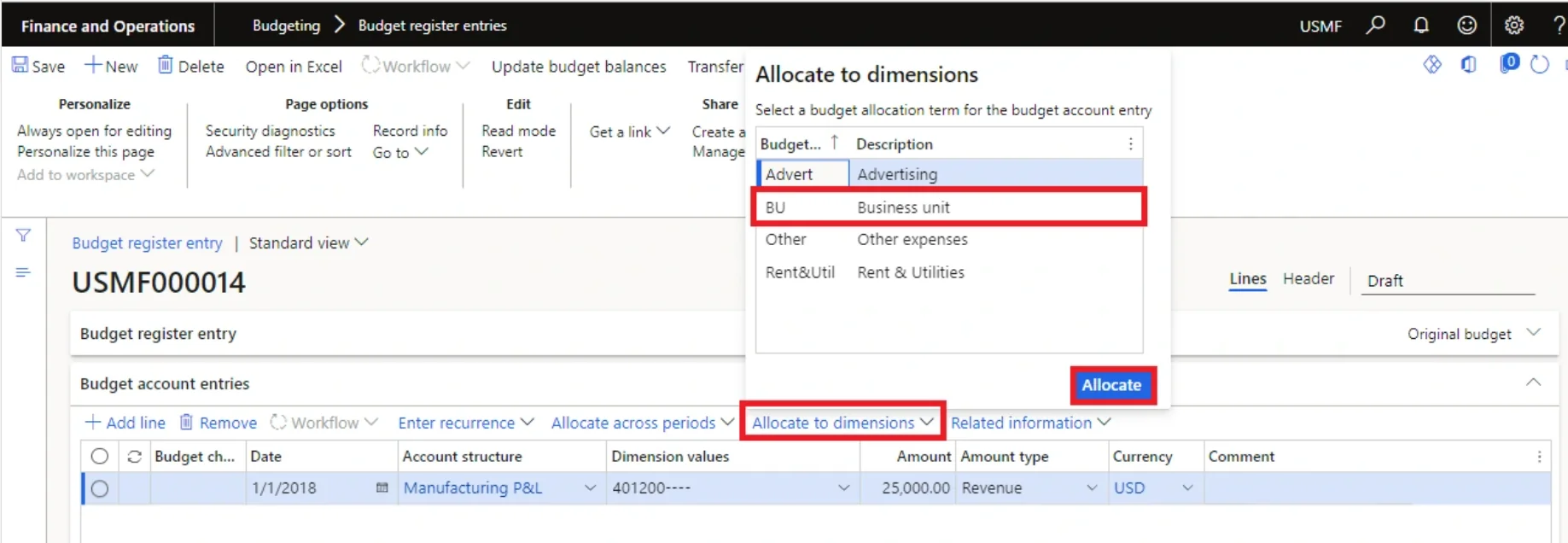Click the Save disk icon
This screenshot has height=543, width=1568.
20,65
